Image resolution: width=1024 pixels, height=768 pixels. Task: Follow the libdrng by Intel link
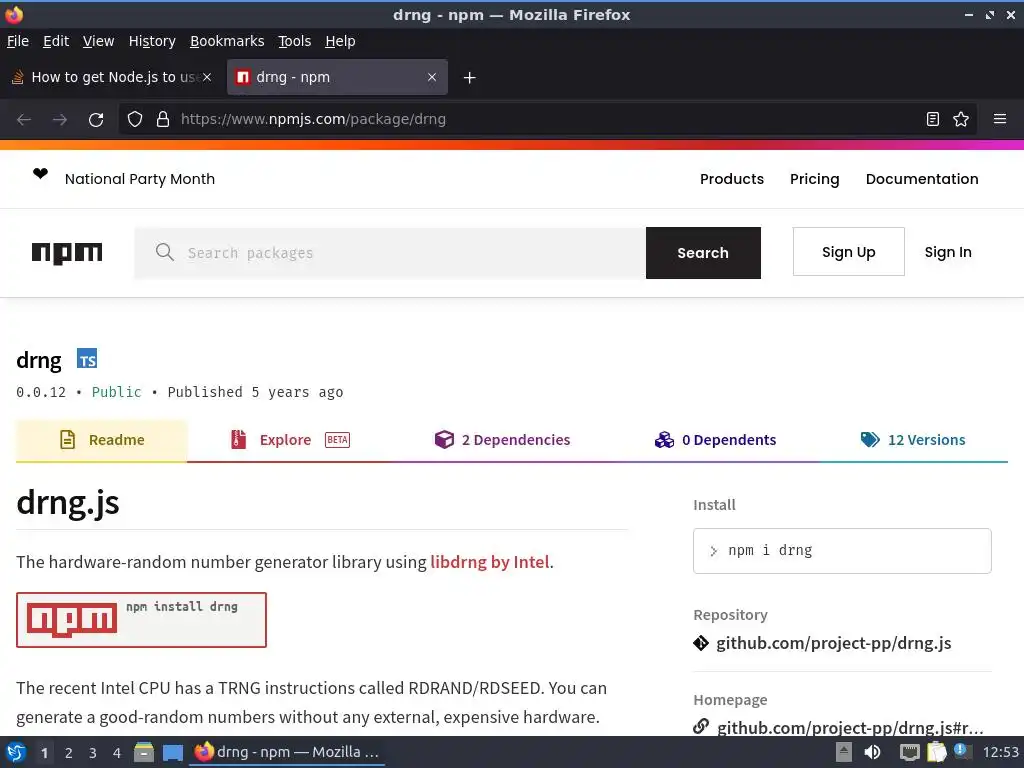pos(490,562)
